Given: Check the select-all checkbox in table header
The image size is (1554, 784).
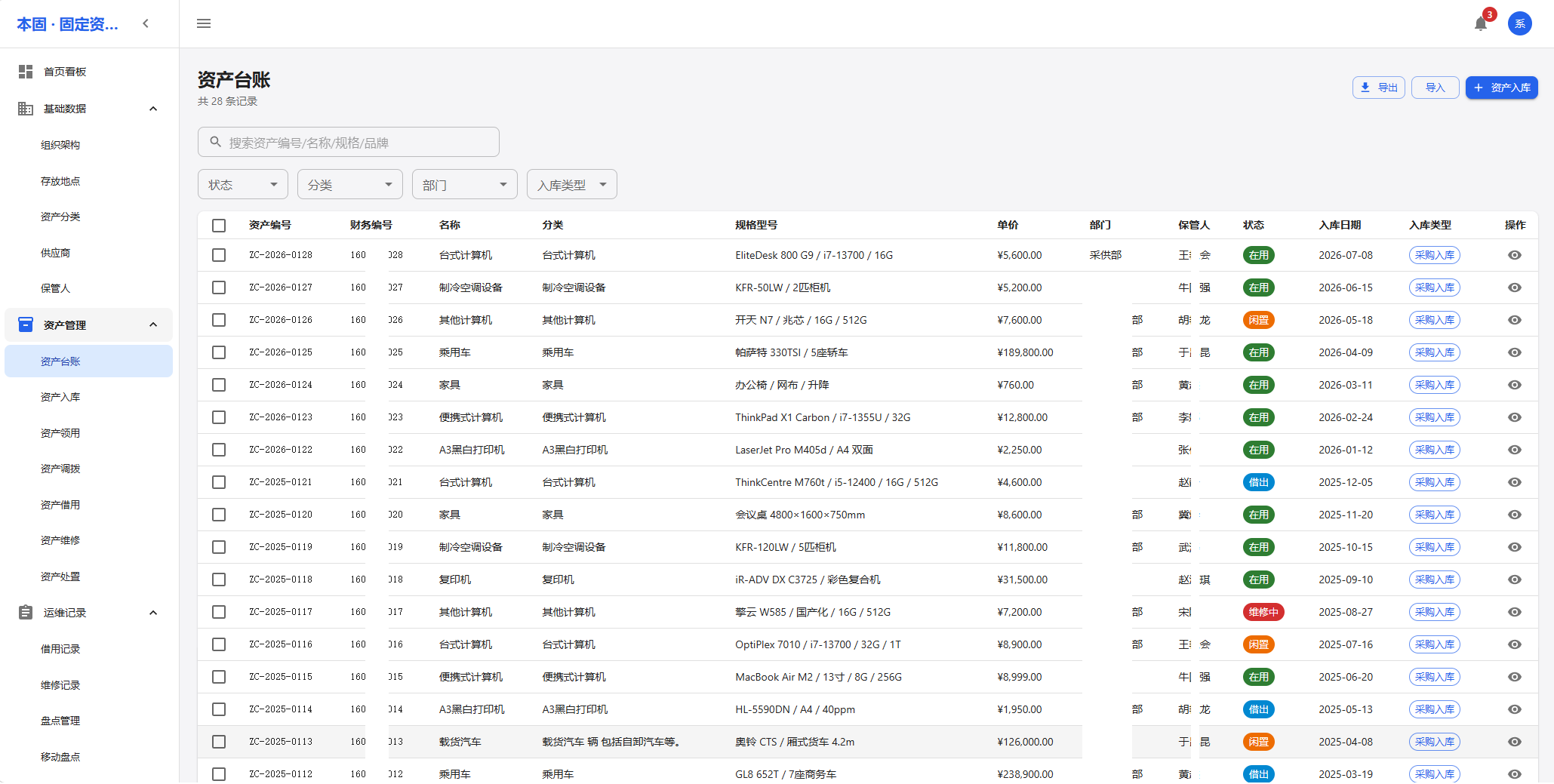Looking at the screenshot, I should (219, 225).
